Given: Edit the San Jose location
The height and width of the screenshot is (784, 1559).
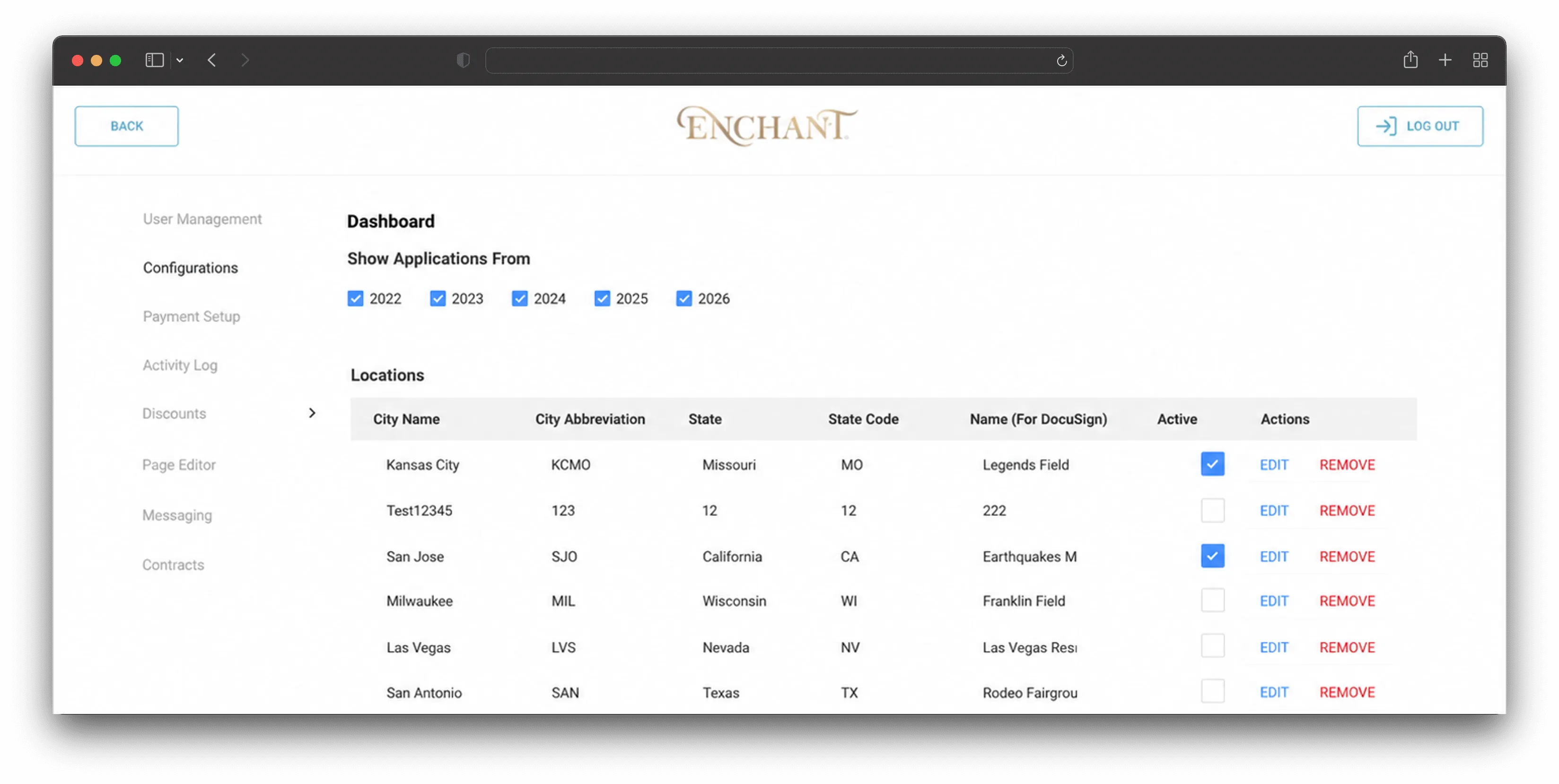Looking at the screenshot, I should point(1274,557).
